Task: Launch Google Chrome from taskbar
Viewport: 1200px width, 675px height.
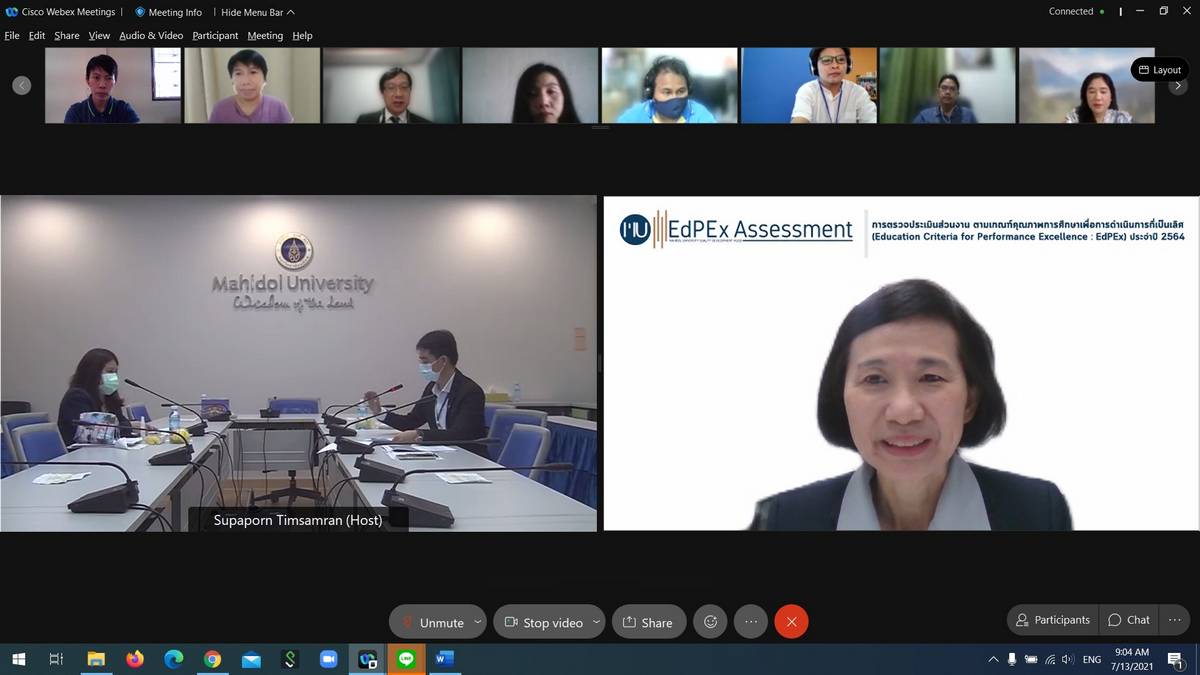Action: tap(212, 659)
